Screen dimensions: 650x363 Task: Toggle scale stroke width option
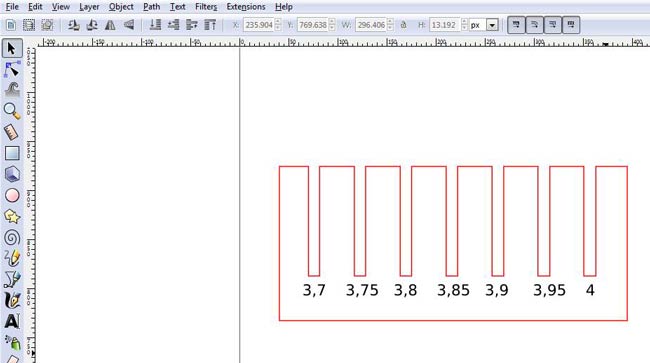tap(516, 25)
